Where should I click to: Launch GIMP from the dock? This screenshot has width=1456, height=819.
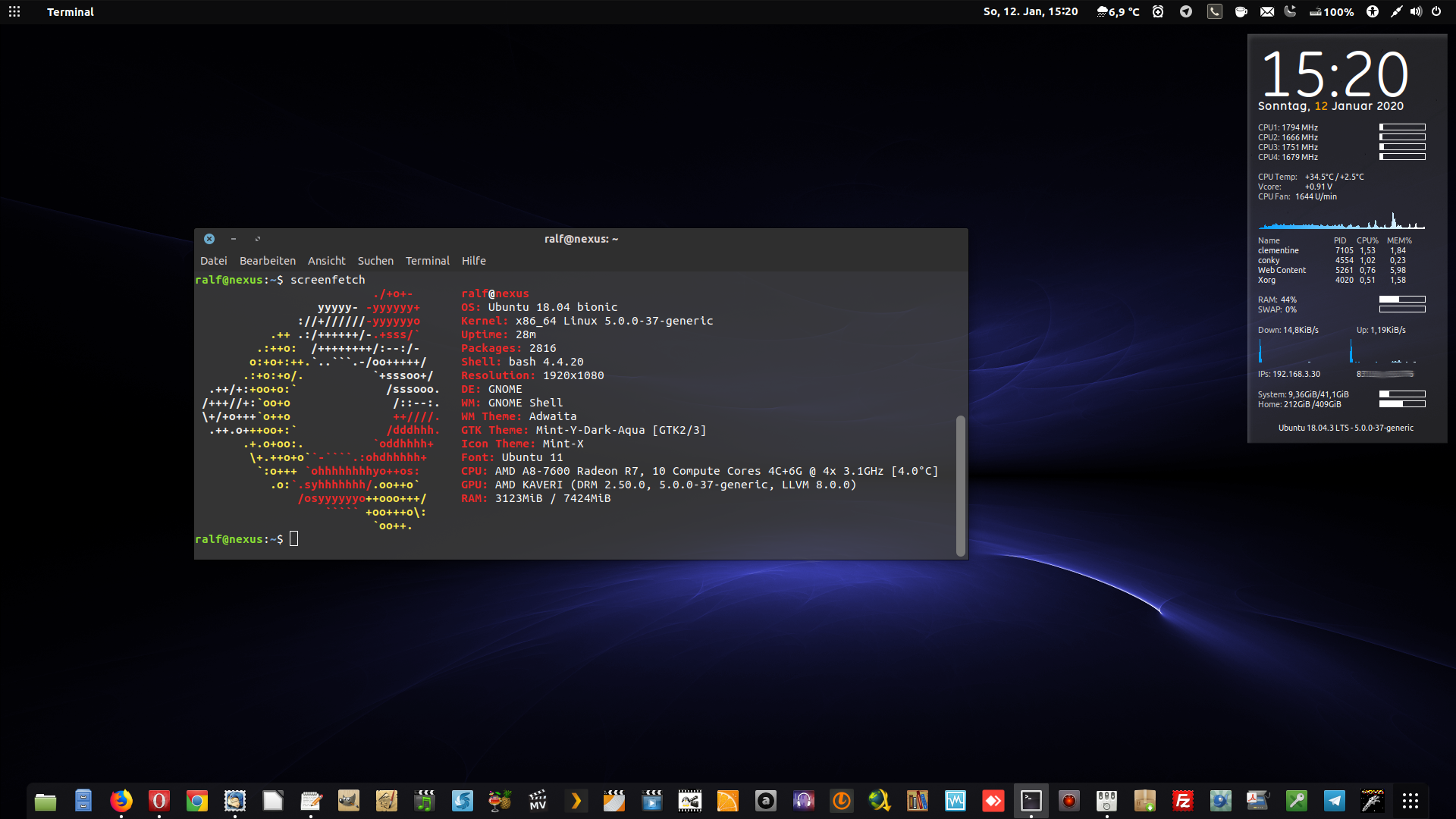pyautogui.click(x=349, y=801)
